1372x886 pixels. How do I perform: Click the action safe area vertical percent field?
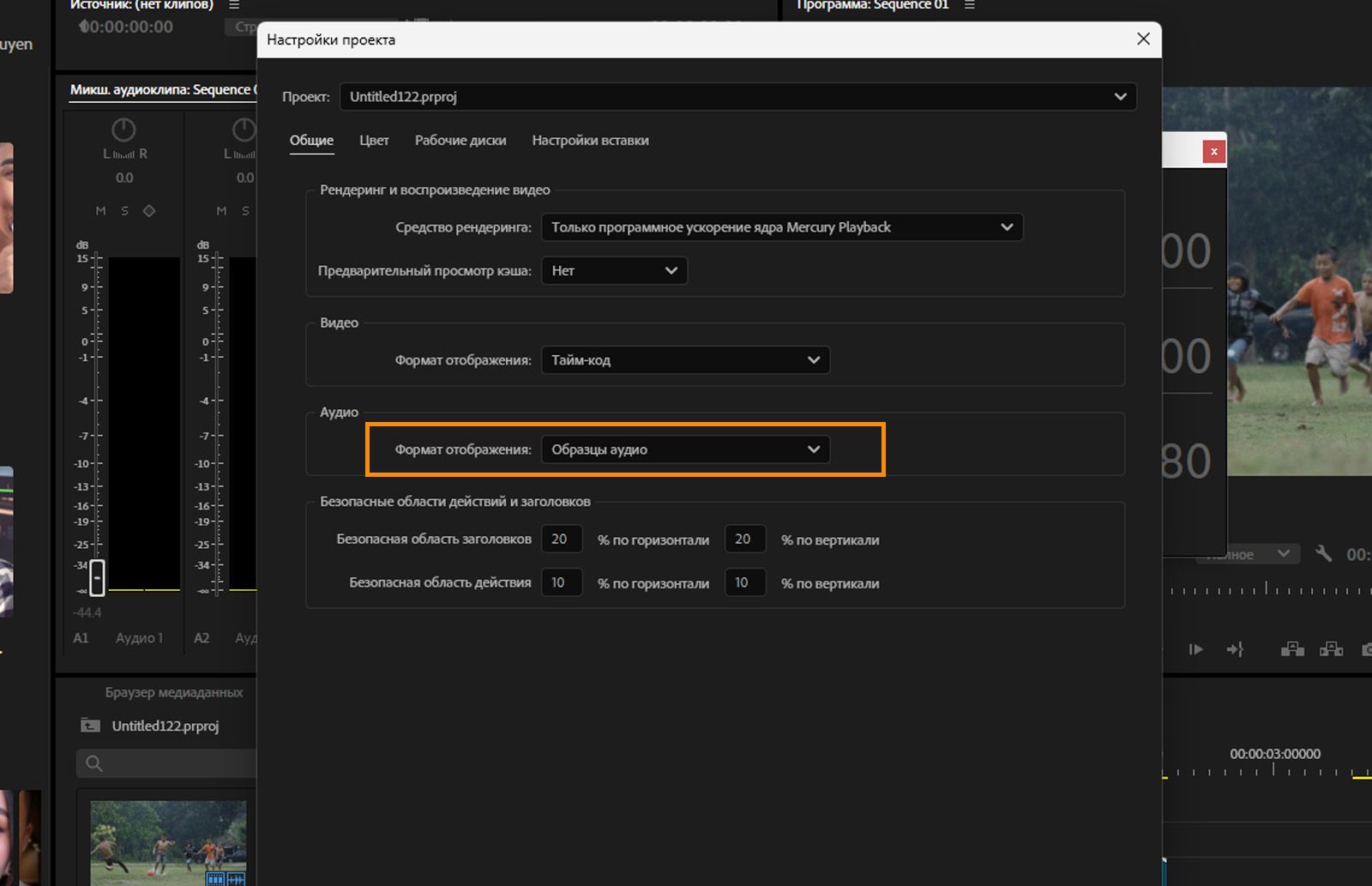point(744,583)
